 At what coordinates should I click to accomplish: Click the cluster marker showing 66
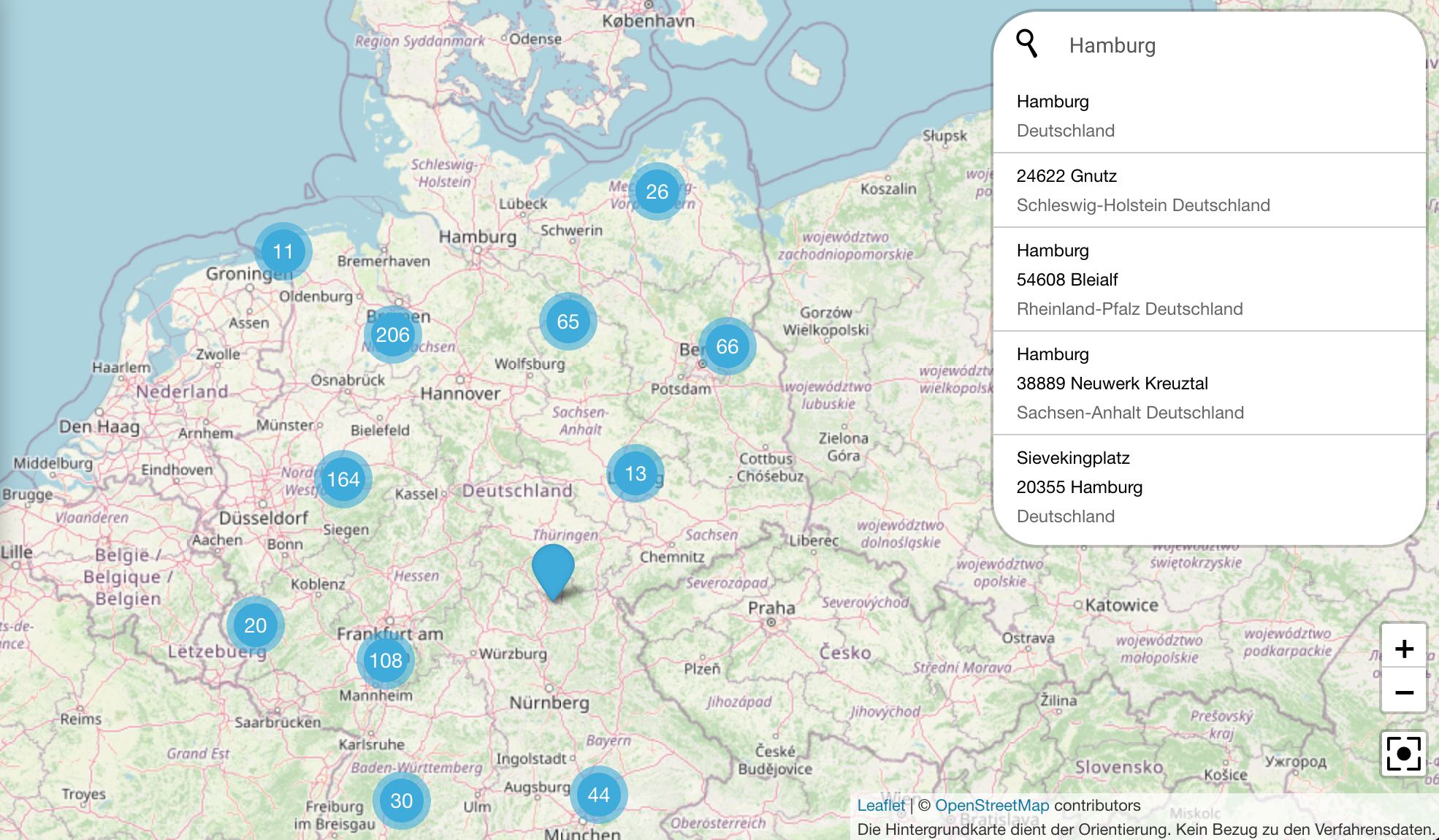pos(727,346)
